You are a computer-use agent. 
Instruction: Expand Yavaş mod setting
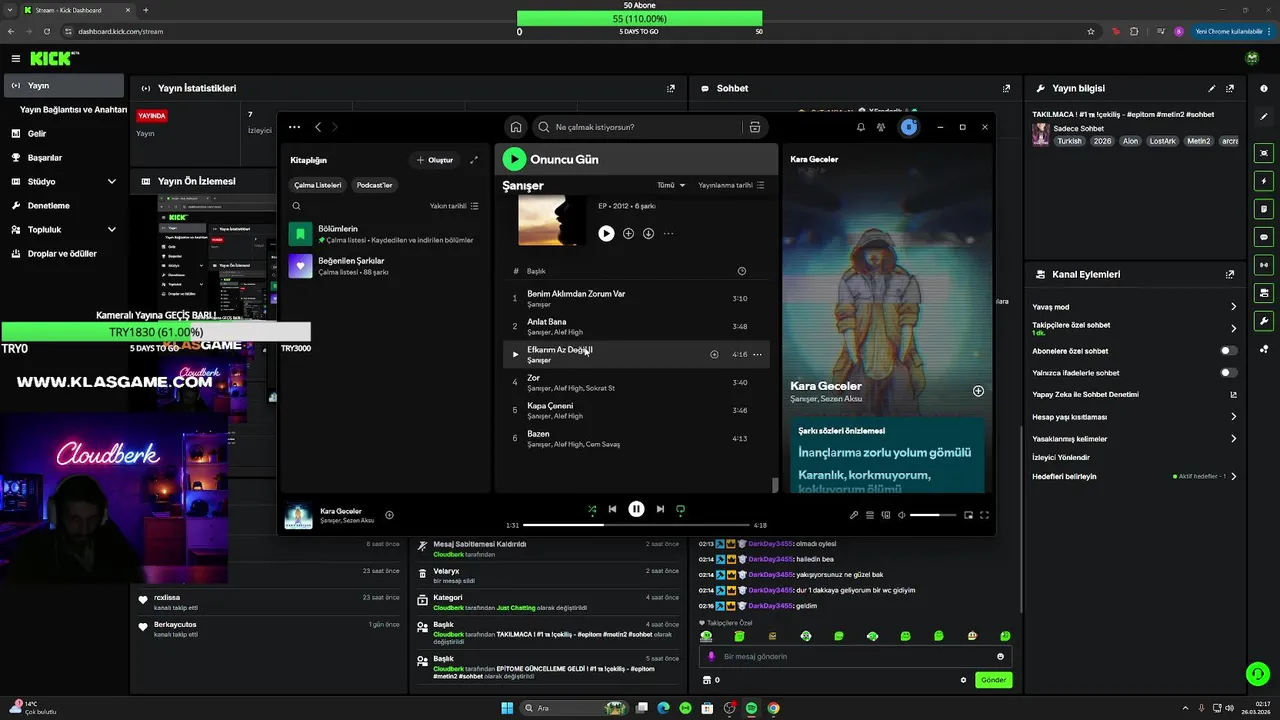pyautogui.click(x=1233, y=307)
